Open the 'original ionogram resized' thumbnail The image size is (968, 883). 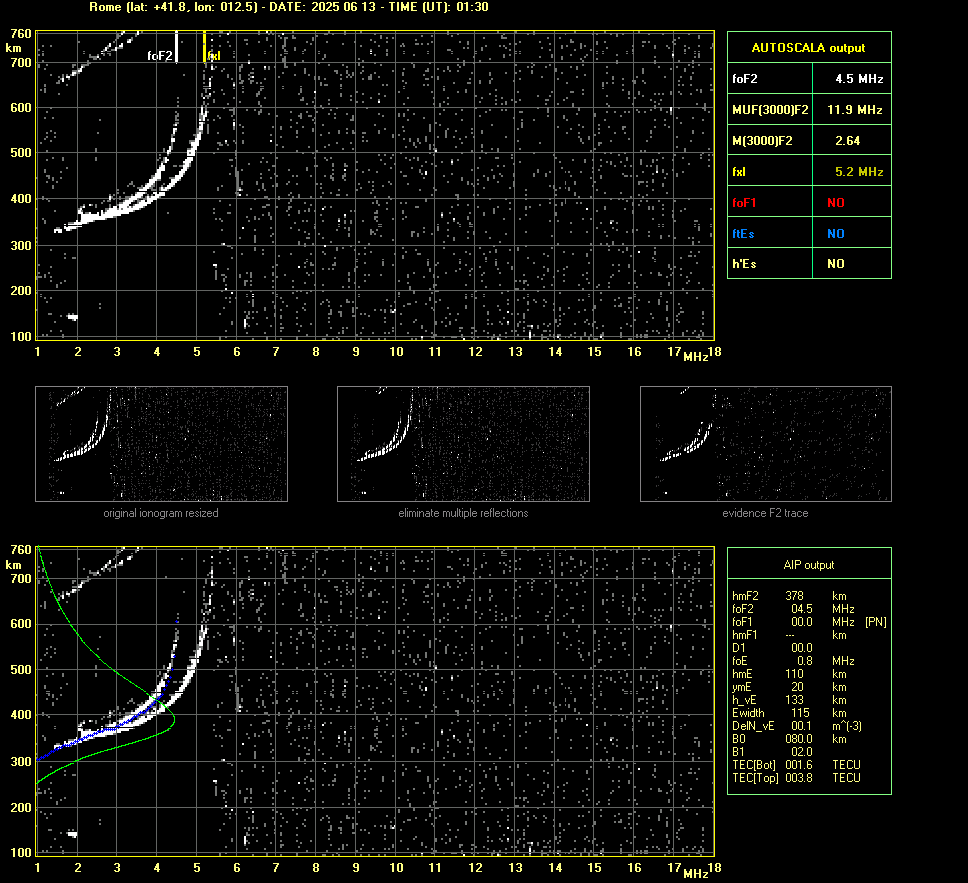pyautogui.click(x=161, y=444)
